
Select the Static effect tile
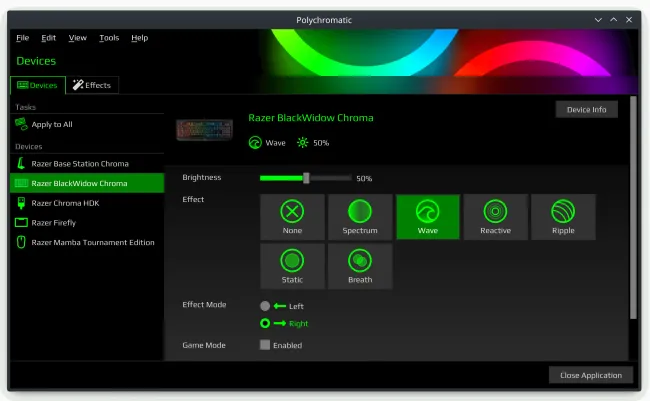pyautogui.click(x=292, y=266)
